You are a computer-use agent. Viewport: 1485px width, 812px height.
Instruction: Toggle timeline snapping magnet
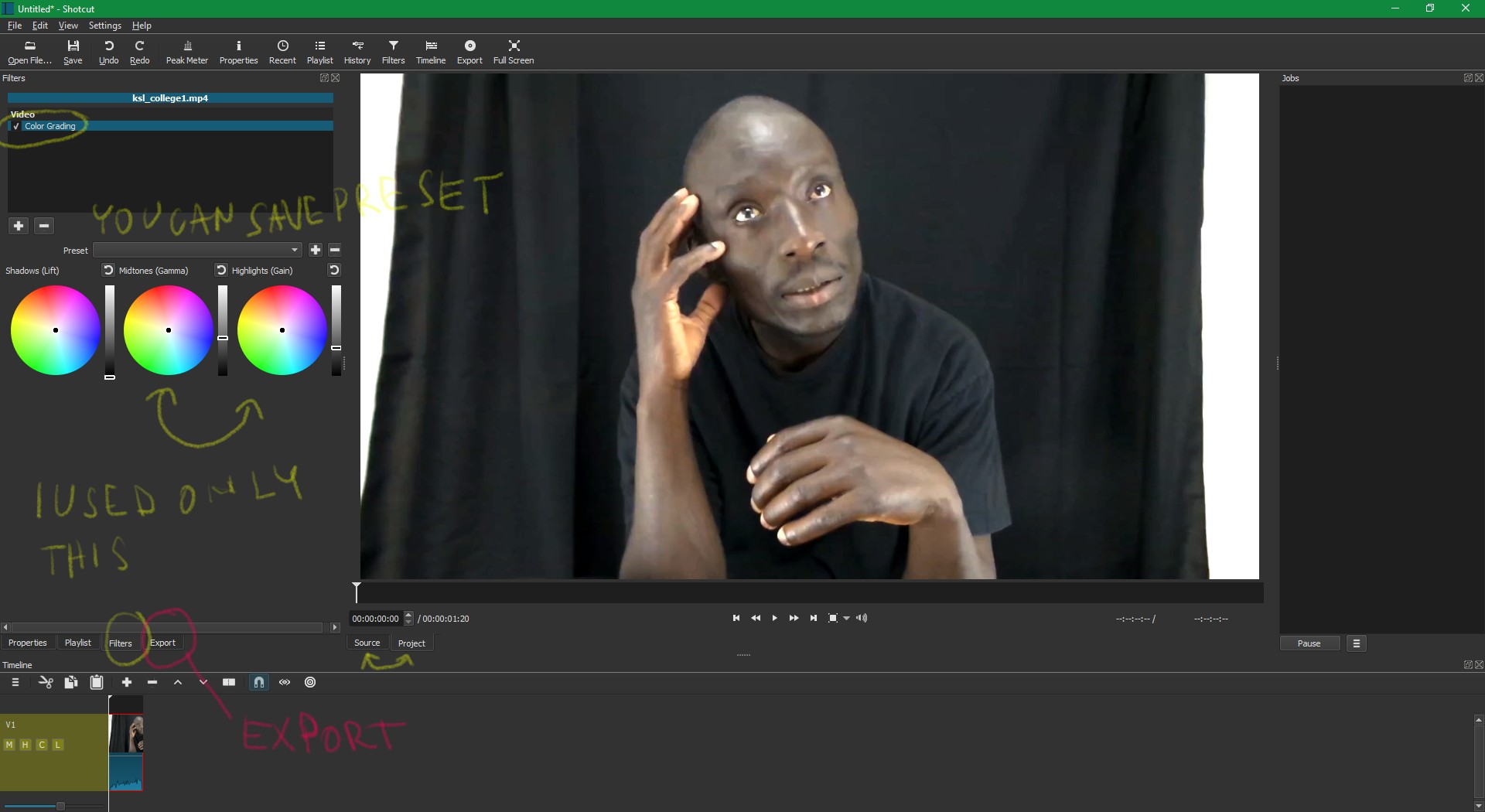coord(259,682)
